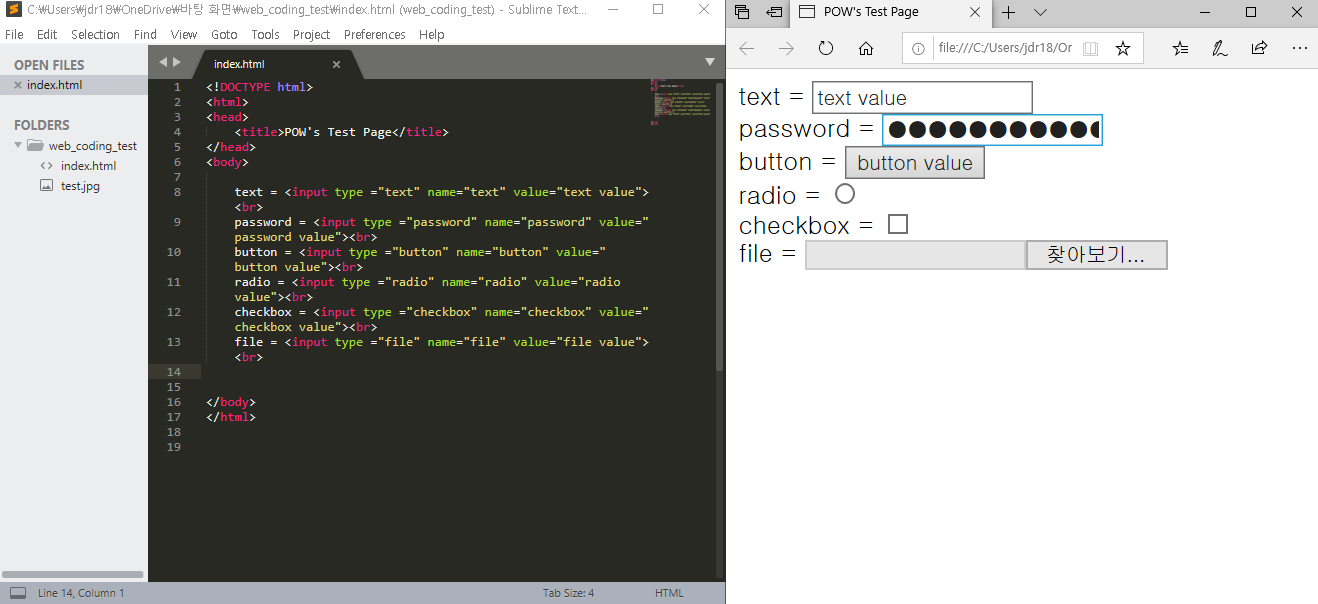The height and width of the screenshot is (604, 1318).
Task: Click the file path input box
Action: [x=916, y=255]
